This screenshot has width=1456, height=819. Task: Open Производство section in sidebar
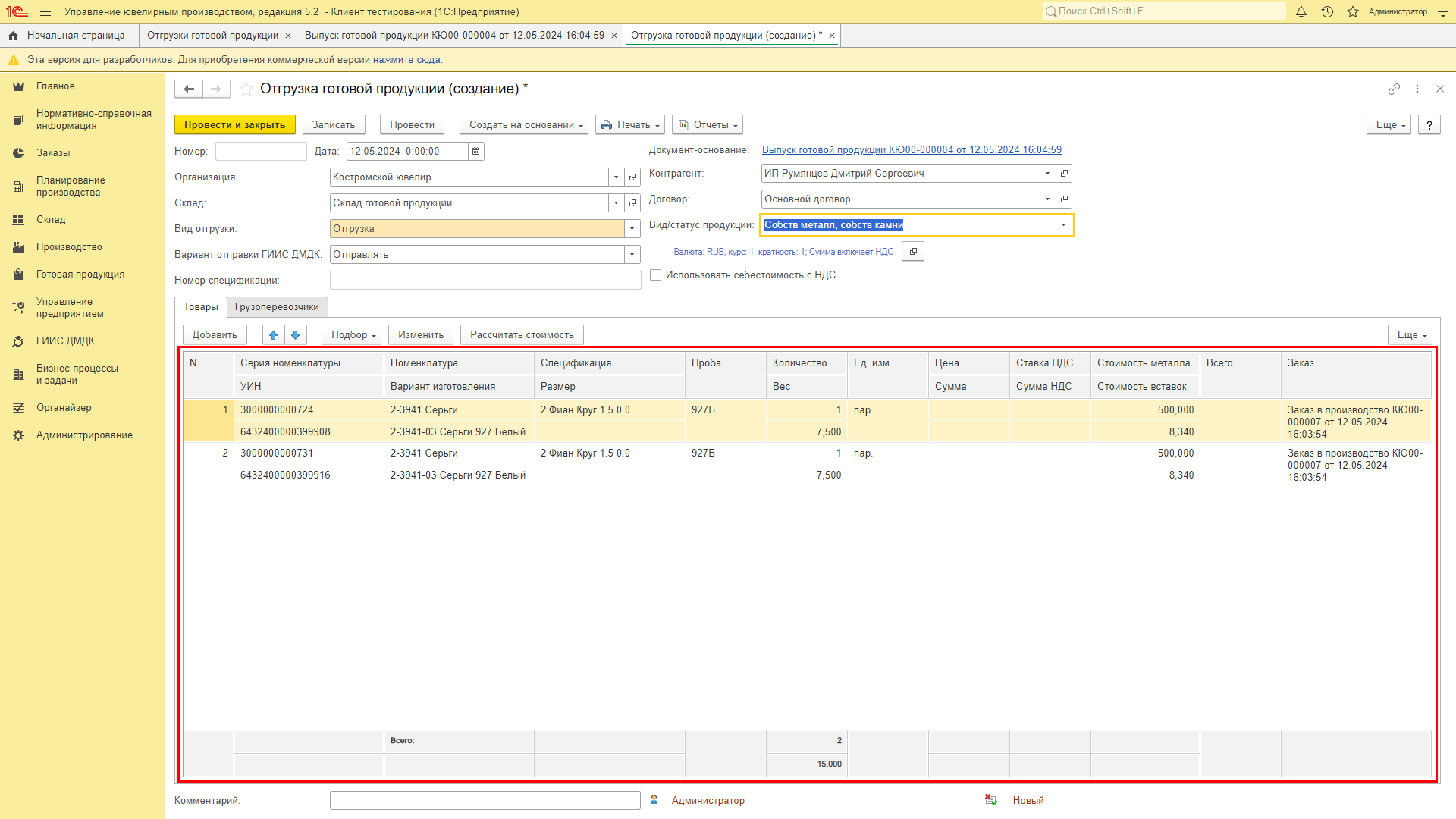[x=69, y=247]
